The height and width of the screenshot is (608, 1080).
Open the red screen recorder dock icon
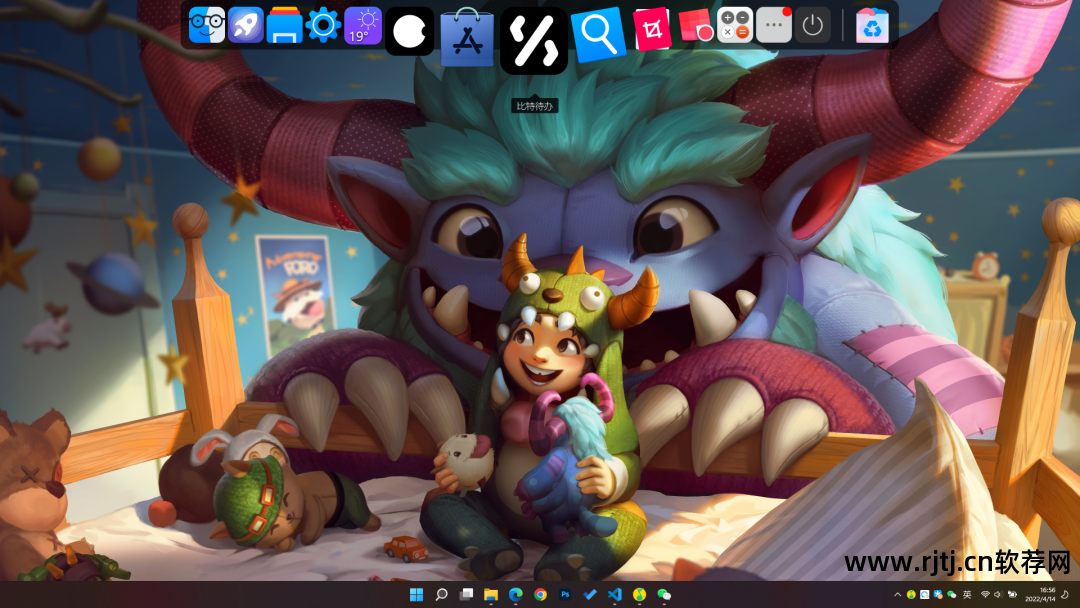tap(694, 26)
